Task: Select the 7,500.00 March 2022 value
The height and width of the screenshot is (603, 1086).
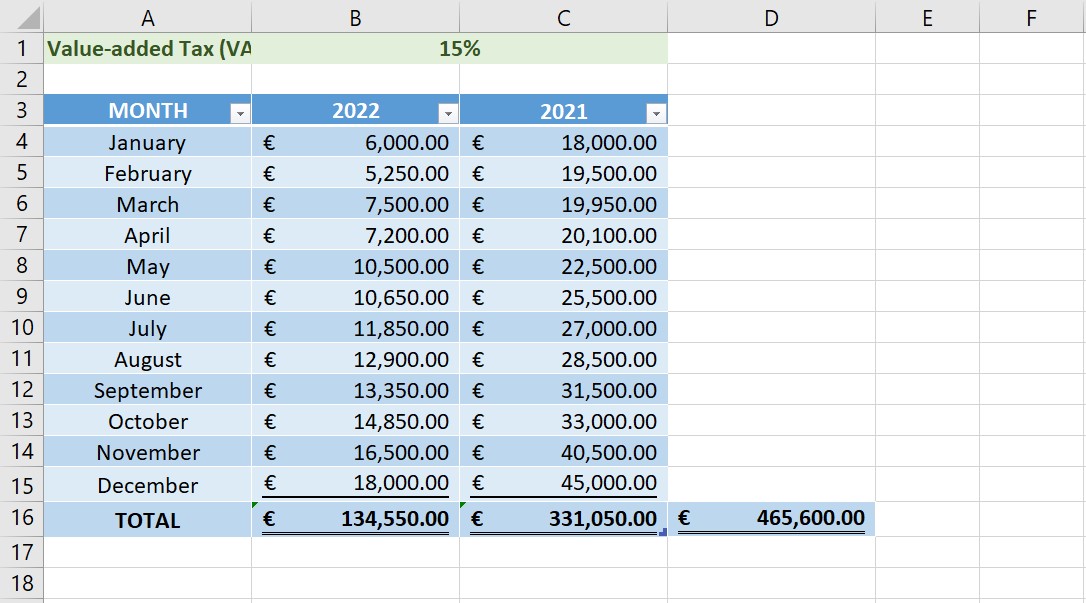Action: (355, 204)
